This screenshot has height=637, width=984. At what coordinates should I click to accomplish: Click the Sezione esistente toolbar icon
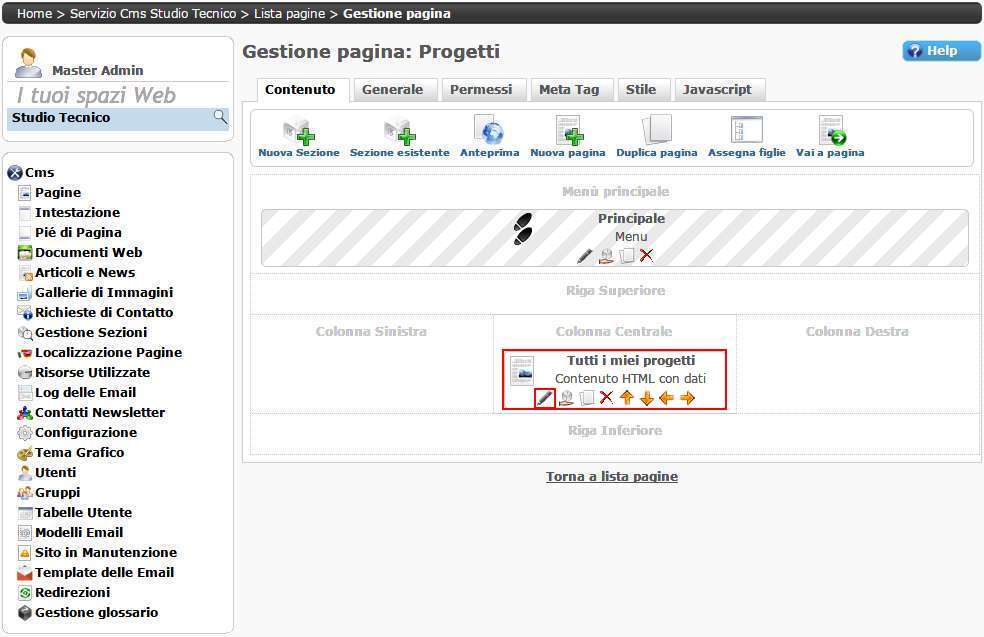click(399, 132)
